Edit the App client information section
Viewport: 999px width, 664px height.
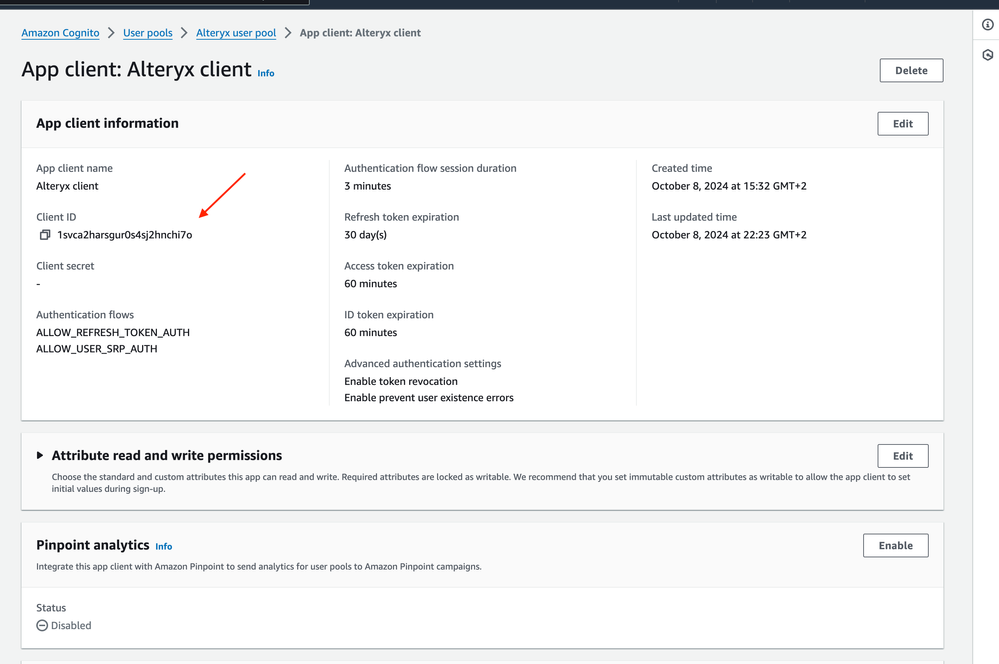pos(902,124)
